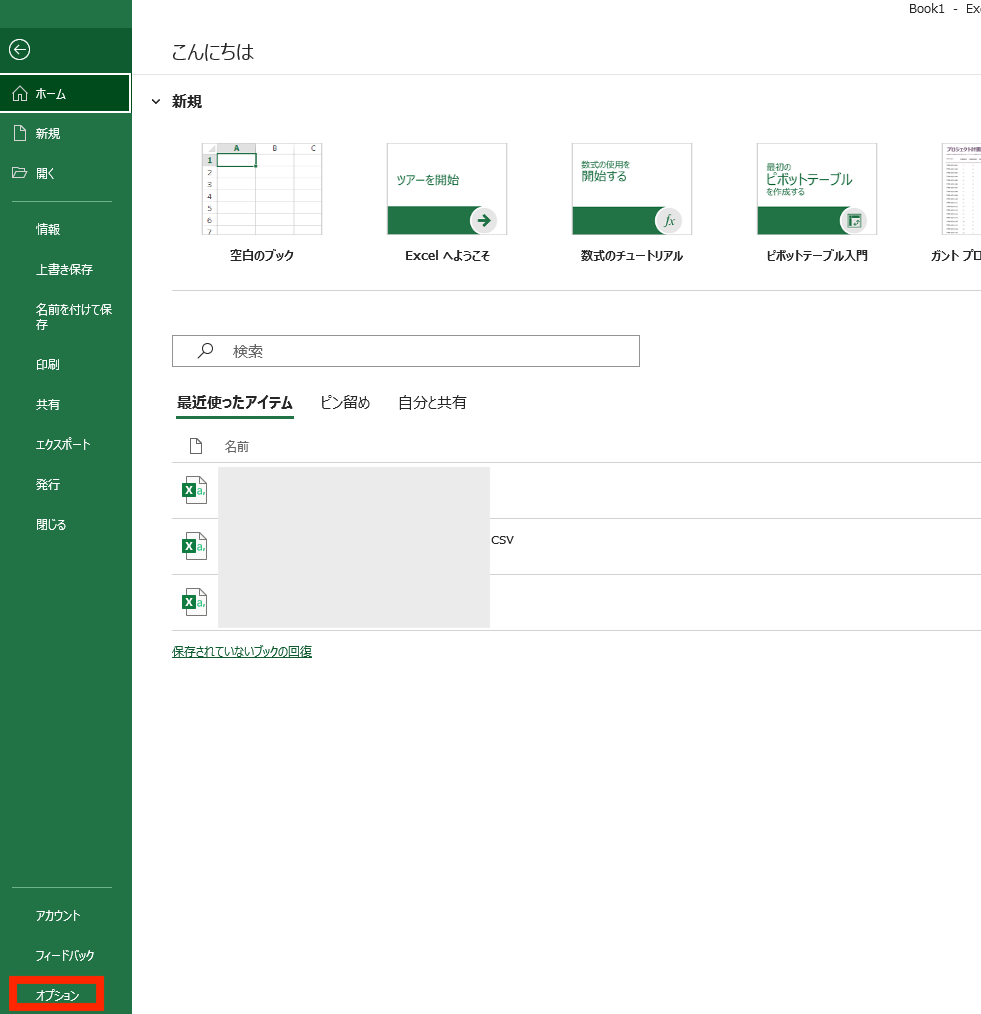Image resolution: width=981 pixels, height=1014 pixels.
Task: Collapse the 新規 section chevron
Action: [x=156, y=102]
